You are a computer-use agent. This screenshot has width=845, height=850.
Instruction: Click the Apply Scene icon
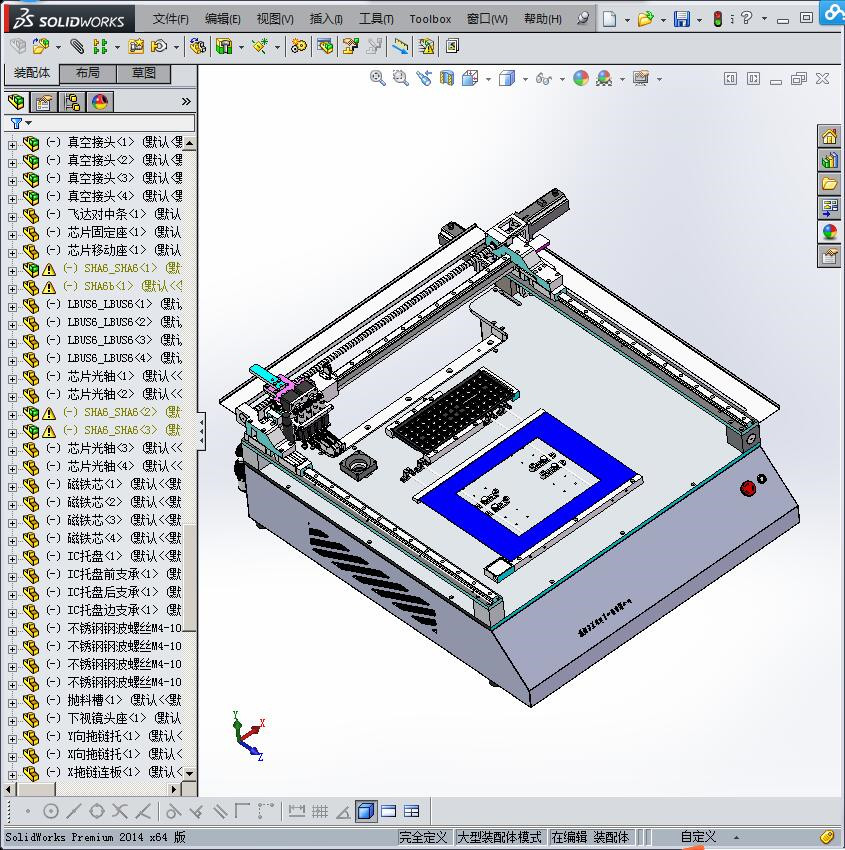[604, 79]
